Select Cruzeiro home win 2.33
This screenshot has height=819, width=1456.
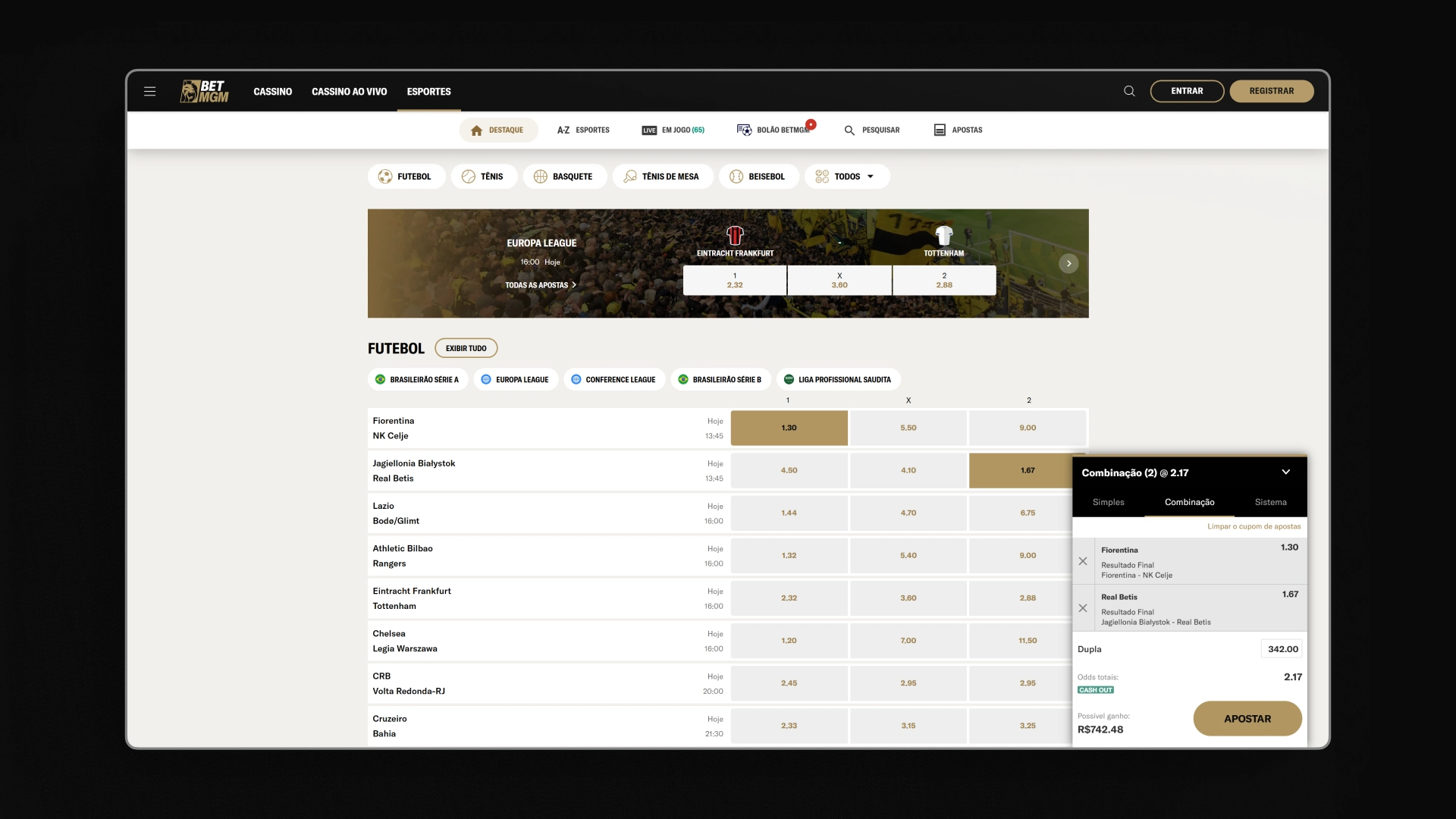(789, 725)
